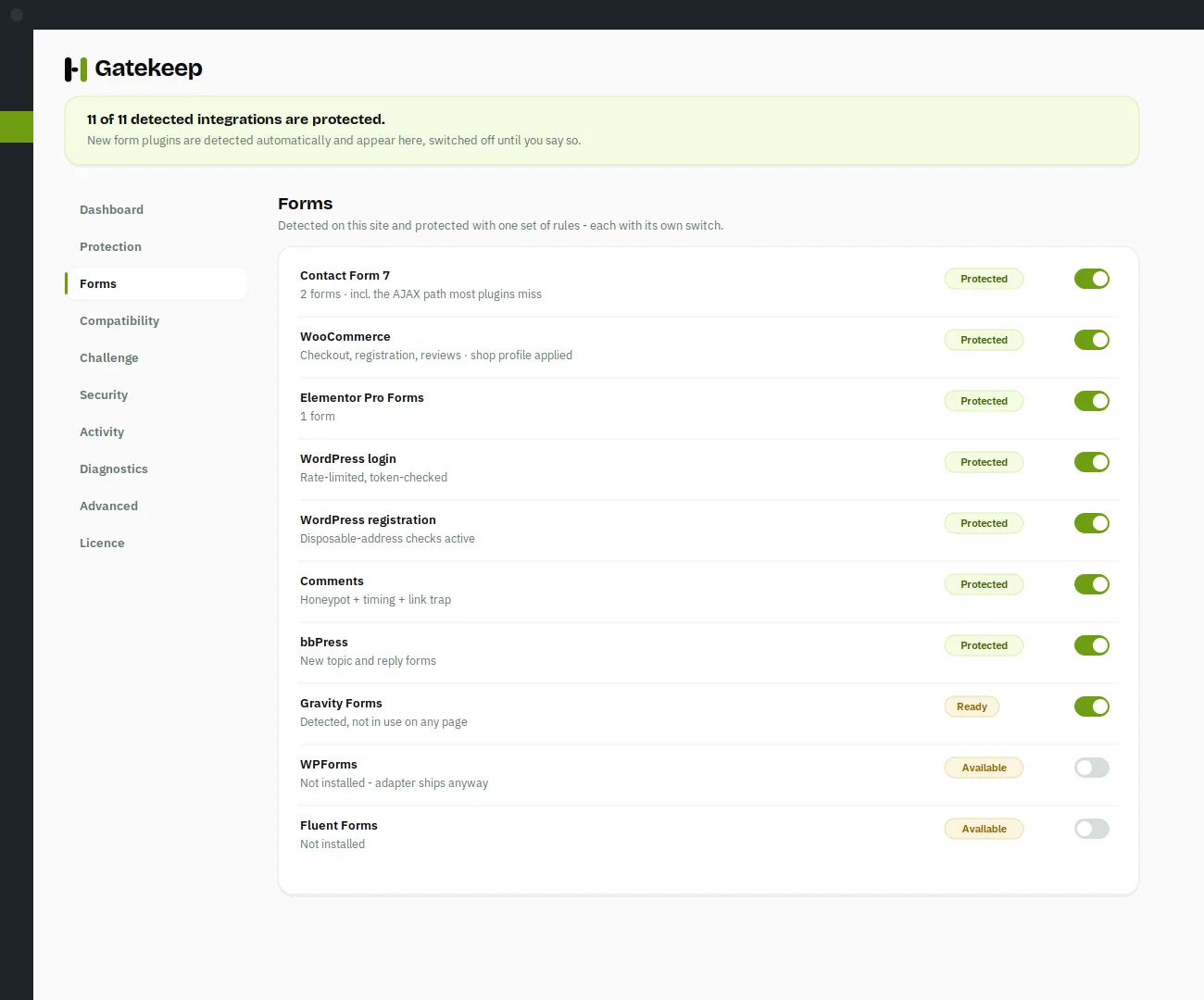
Task: Enable WPForms adapter switch
Action: pos(1092,768)
